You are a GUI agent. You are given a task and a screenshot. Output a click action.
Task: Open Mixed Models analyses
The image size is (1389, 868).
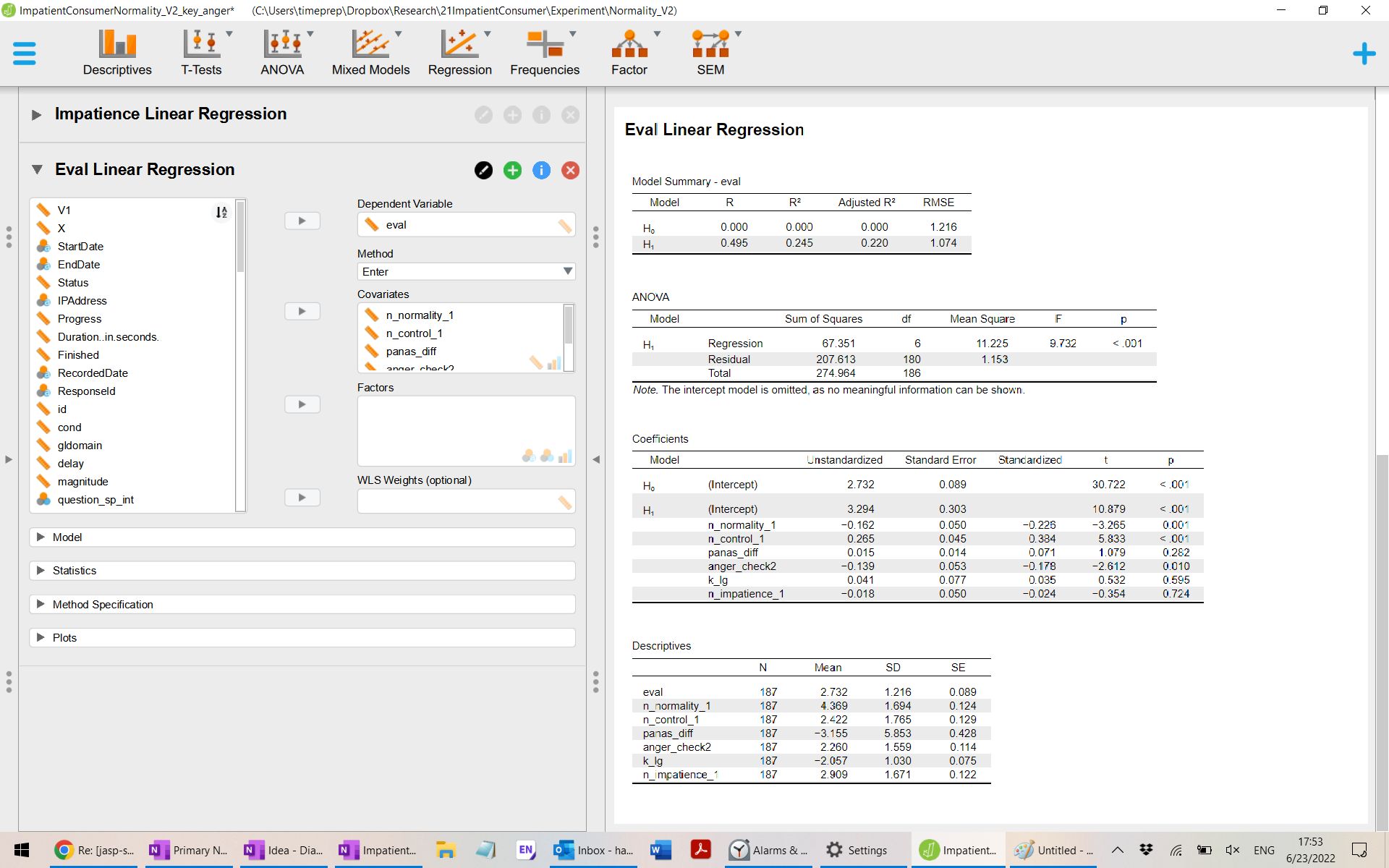click(x=370, y=53)
